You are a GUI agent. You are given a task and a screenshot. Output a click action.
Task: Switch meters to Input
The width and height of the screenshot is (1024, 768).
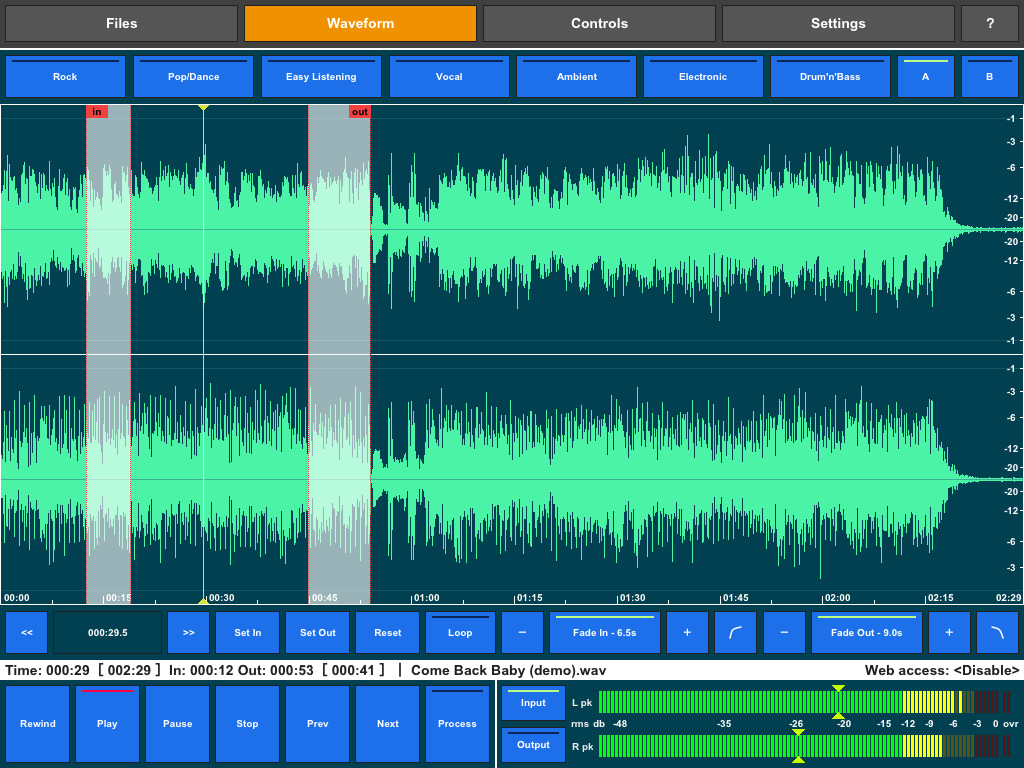[x=533, y=703]
